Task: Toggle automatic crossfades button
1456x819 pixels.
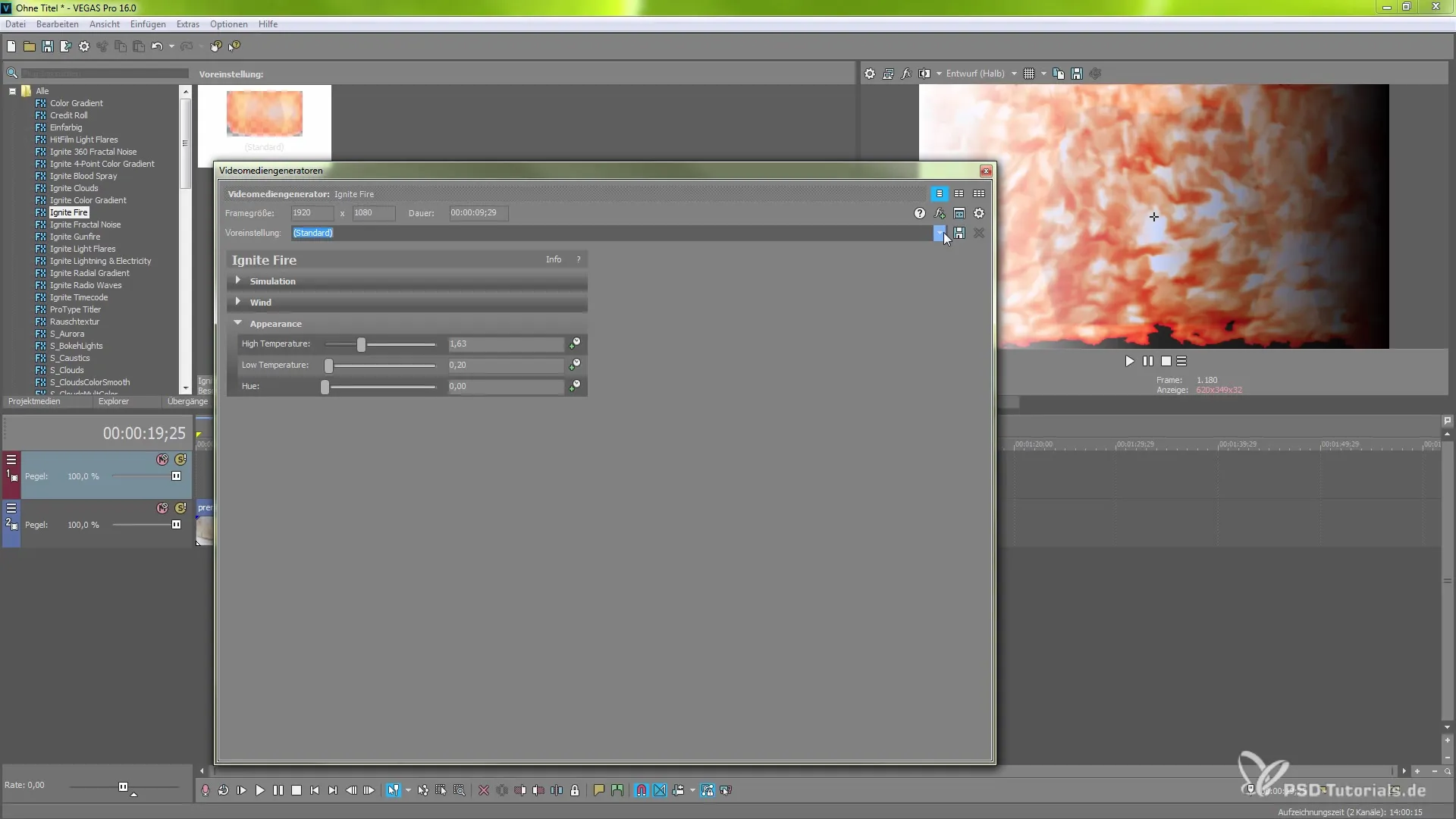Action: pos(660,790)
